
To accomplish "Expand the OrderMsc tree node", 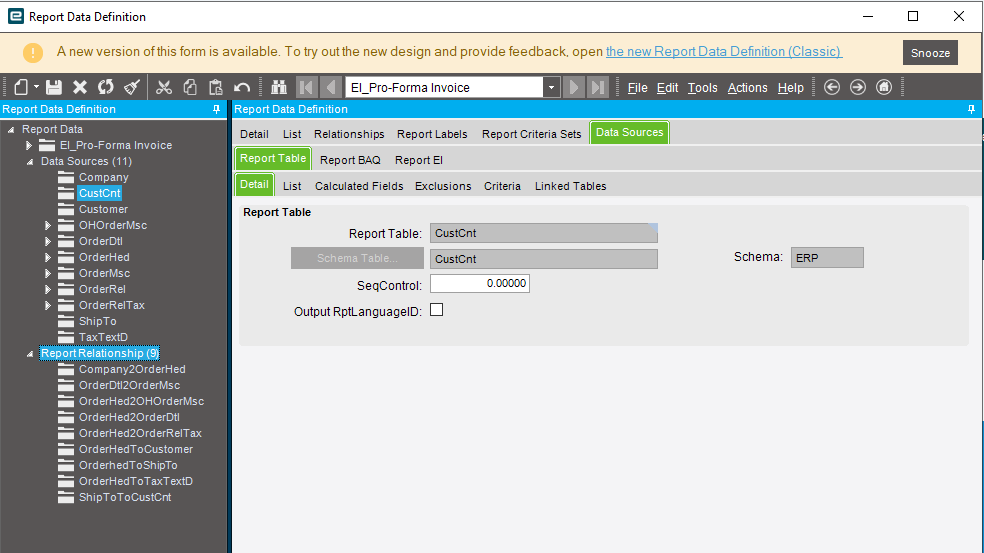I will (48, 273).
